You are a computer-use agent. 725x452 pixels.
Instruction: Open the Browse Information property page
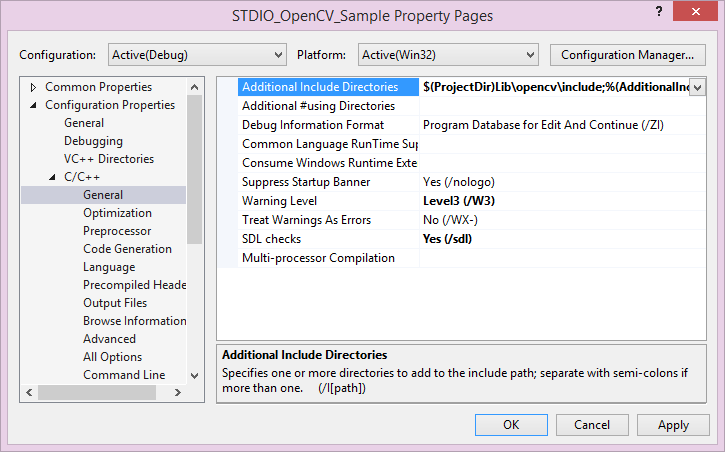coord(135,321)
